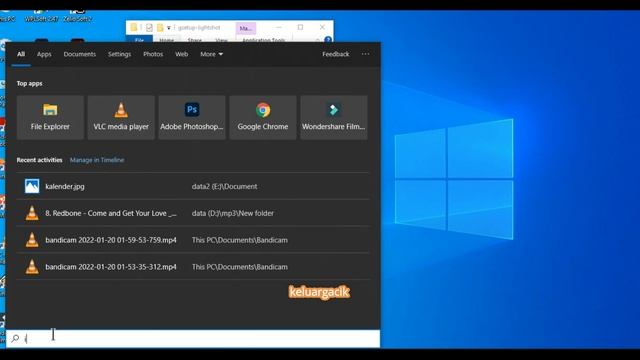Viewport: 640px width, 360px height.
Task: Filter search by Settings tab
Action: tap(120, 54)
